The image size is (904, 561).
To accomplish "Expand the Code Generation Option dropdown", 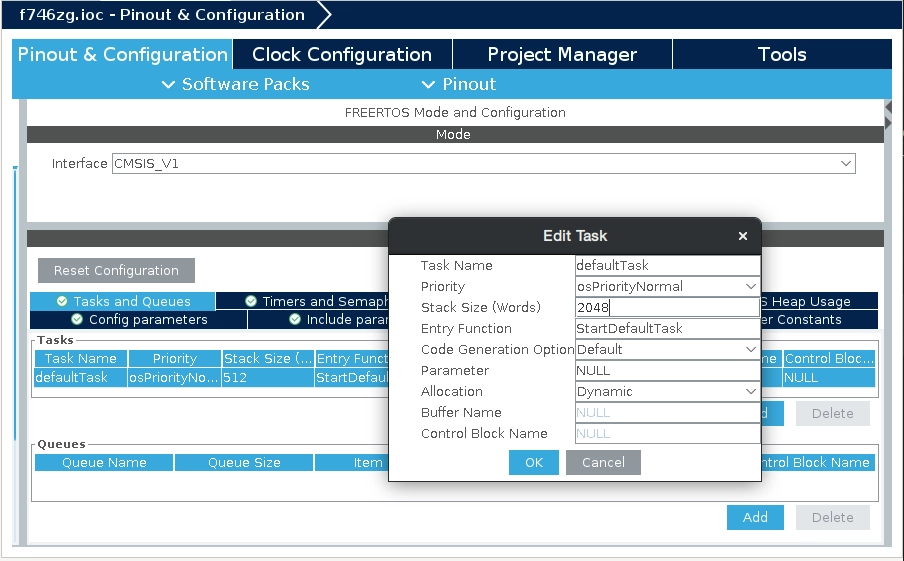I will 667,350.
